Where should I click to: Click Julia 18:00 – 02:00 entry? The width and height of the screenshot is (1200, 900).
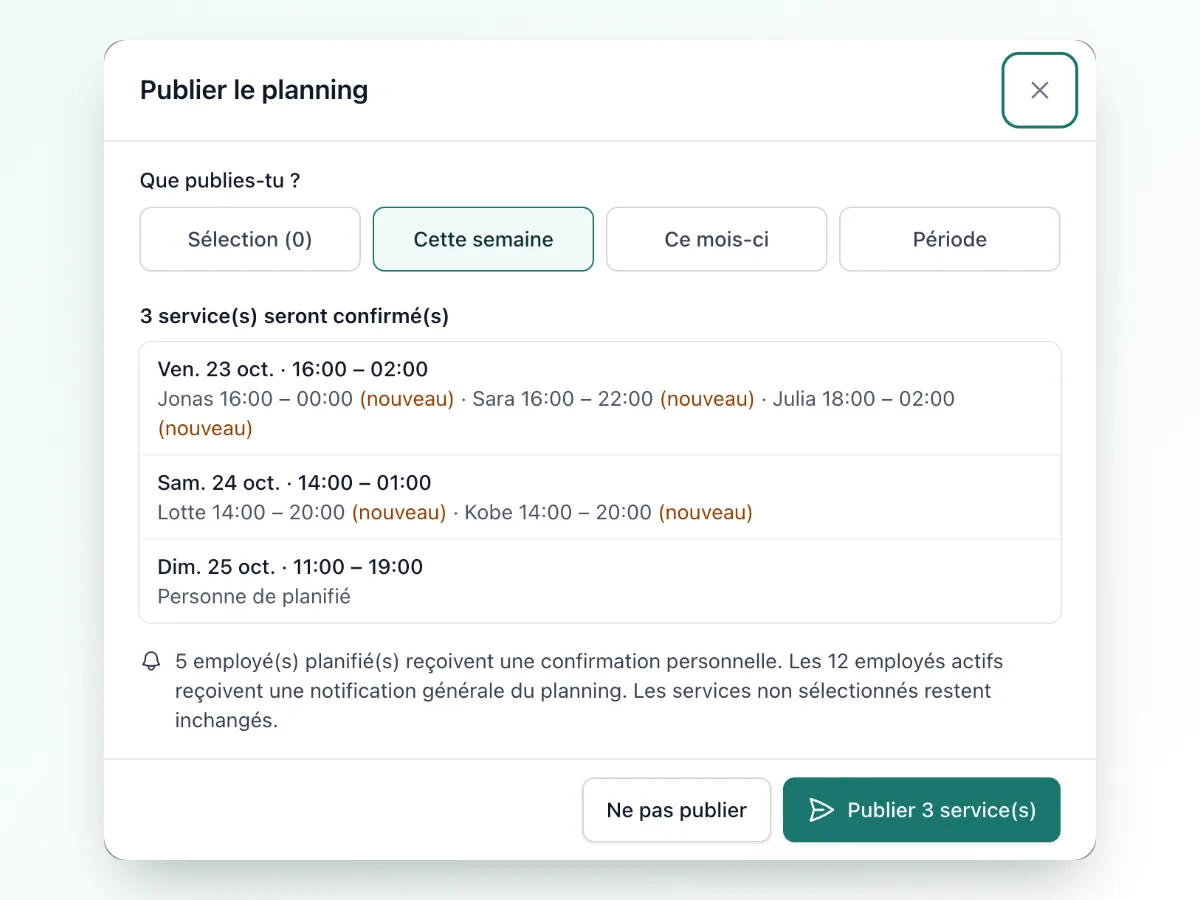pyautogui.click(x=864, y=399)
